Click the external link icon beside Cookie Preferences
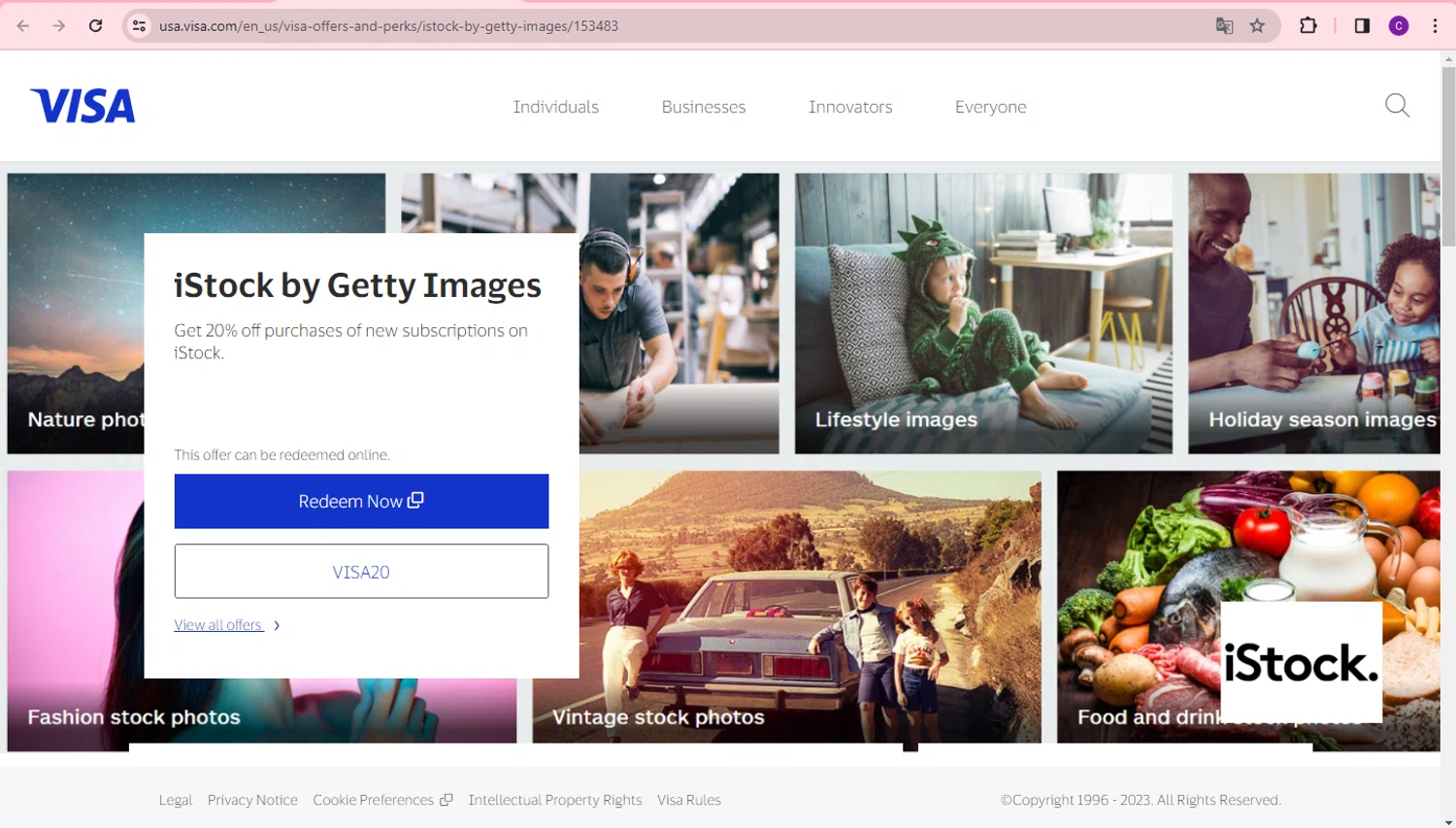Screen dimensions: 1456x828 click(447, 800)
